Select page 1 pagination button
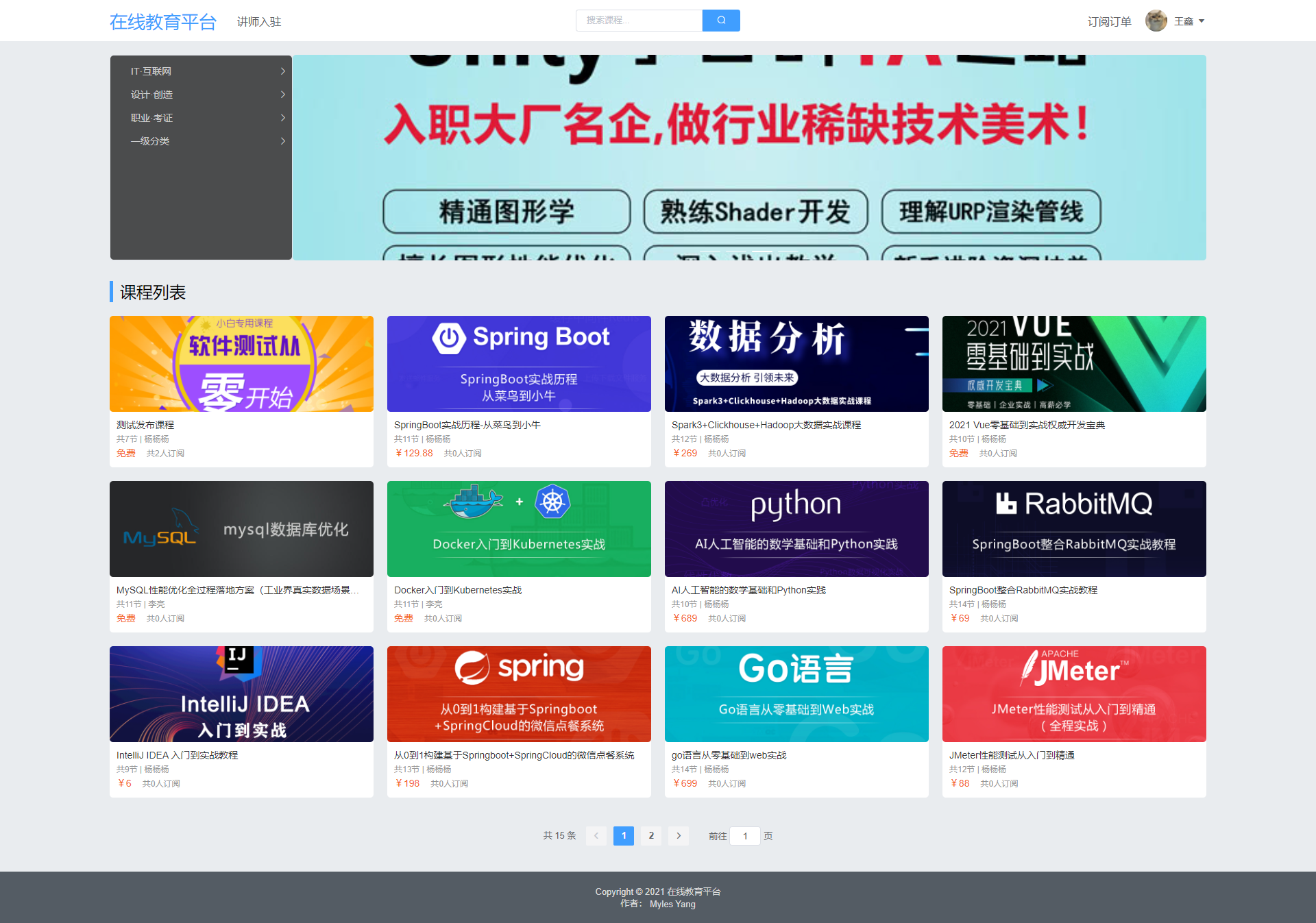 (623, 835)
